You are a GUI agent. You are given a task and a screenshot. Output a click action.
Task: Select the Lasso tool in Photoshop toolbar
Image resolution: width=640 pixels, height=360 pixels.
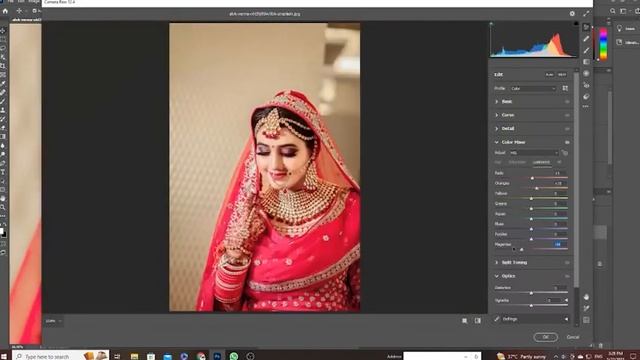(x=3, y=48)
